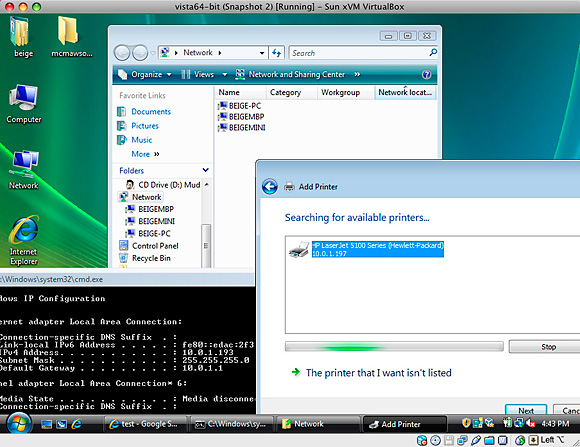
Task: Select BEIGEMBP in Folders tree
Action: 149,209
